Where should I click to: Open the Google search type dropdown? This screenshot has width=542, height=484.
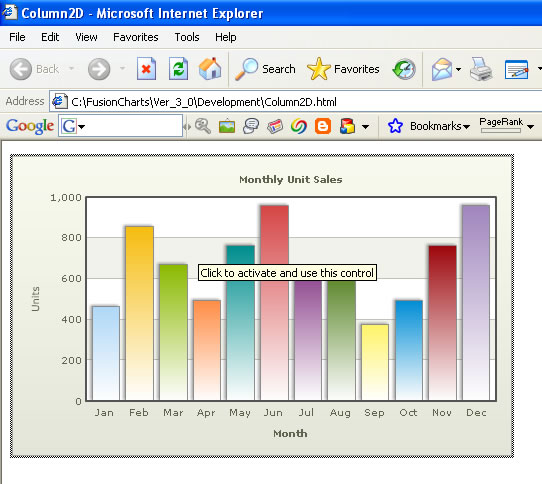point(73,126)
